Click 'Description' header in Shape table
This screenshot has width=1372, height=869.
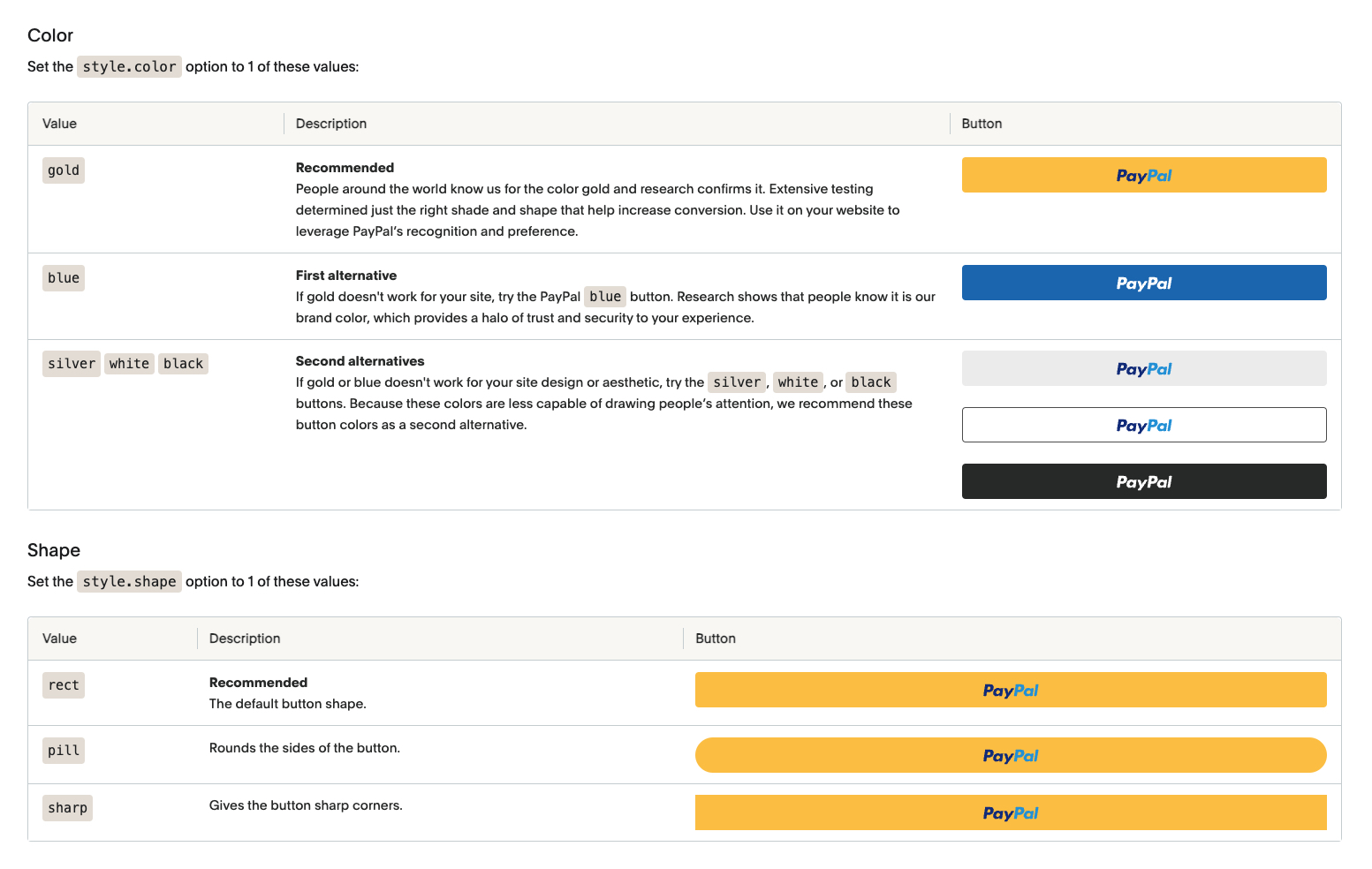pos(245,639)
